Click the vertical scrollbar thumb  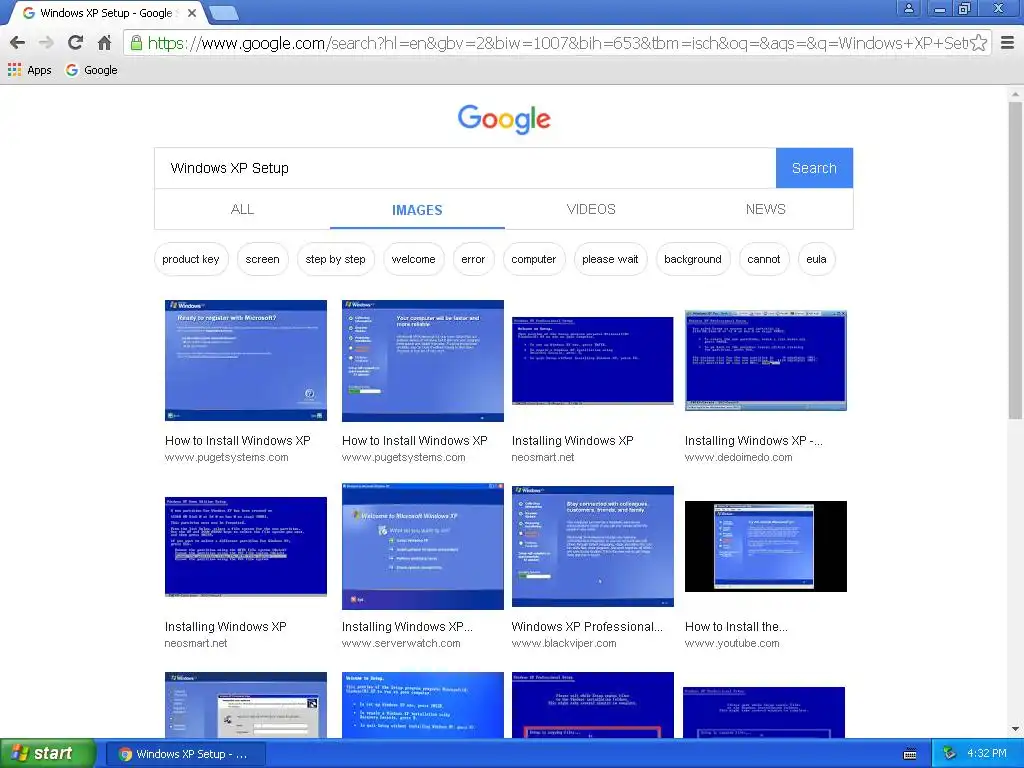coord(1015,260)
